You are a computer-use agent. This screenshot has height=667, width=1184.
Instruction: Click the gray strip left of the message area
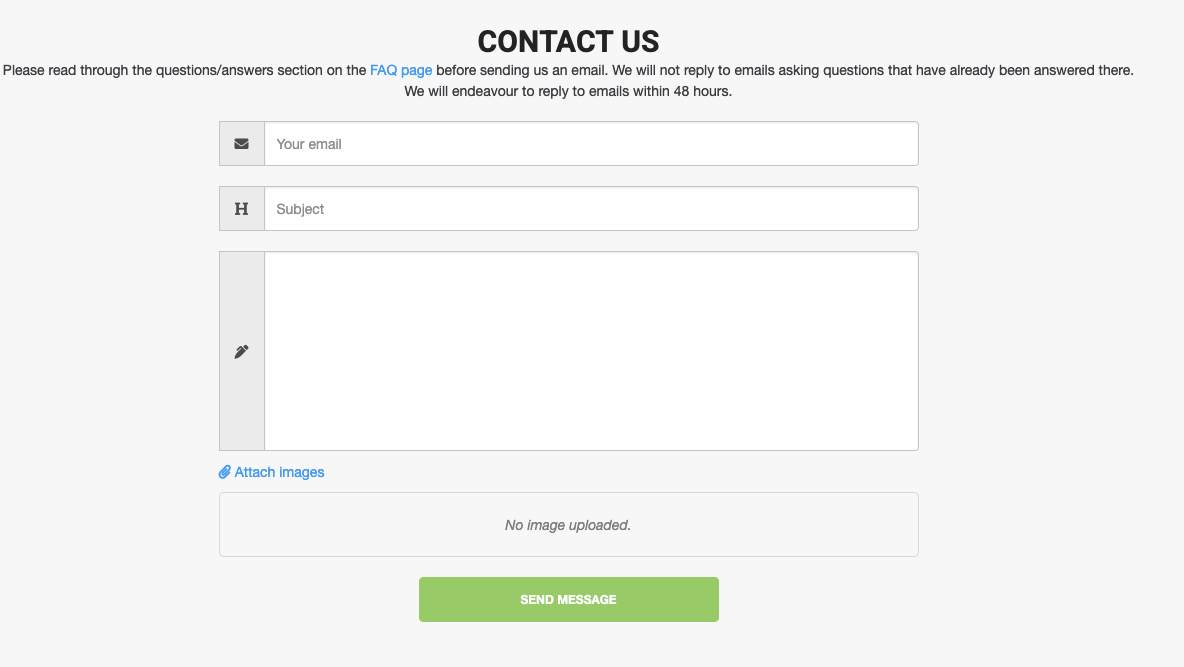(x=242, y=410)
